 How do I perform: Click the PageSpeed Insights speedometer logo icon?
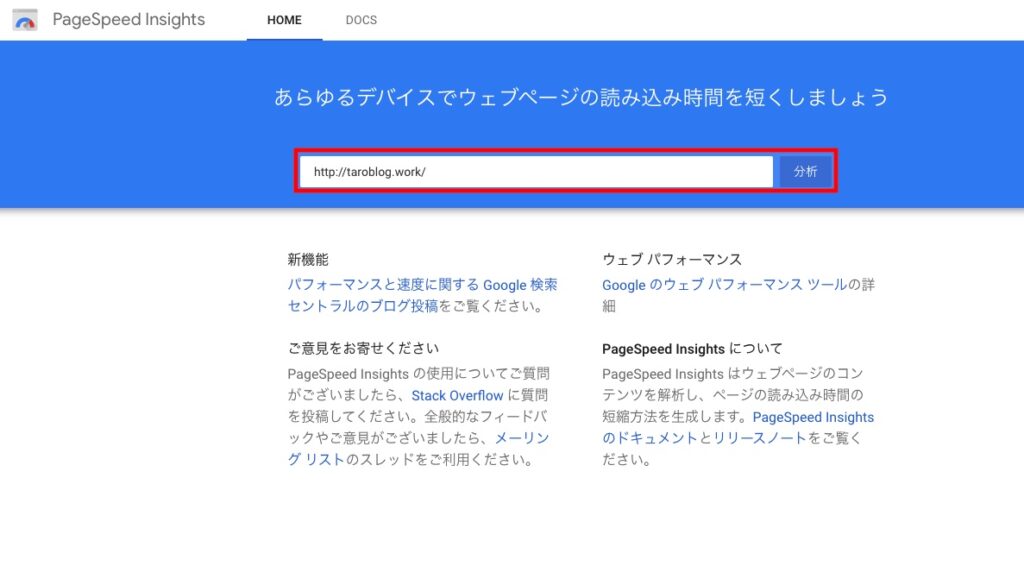coord(25,20)
